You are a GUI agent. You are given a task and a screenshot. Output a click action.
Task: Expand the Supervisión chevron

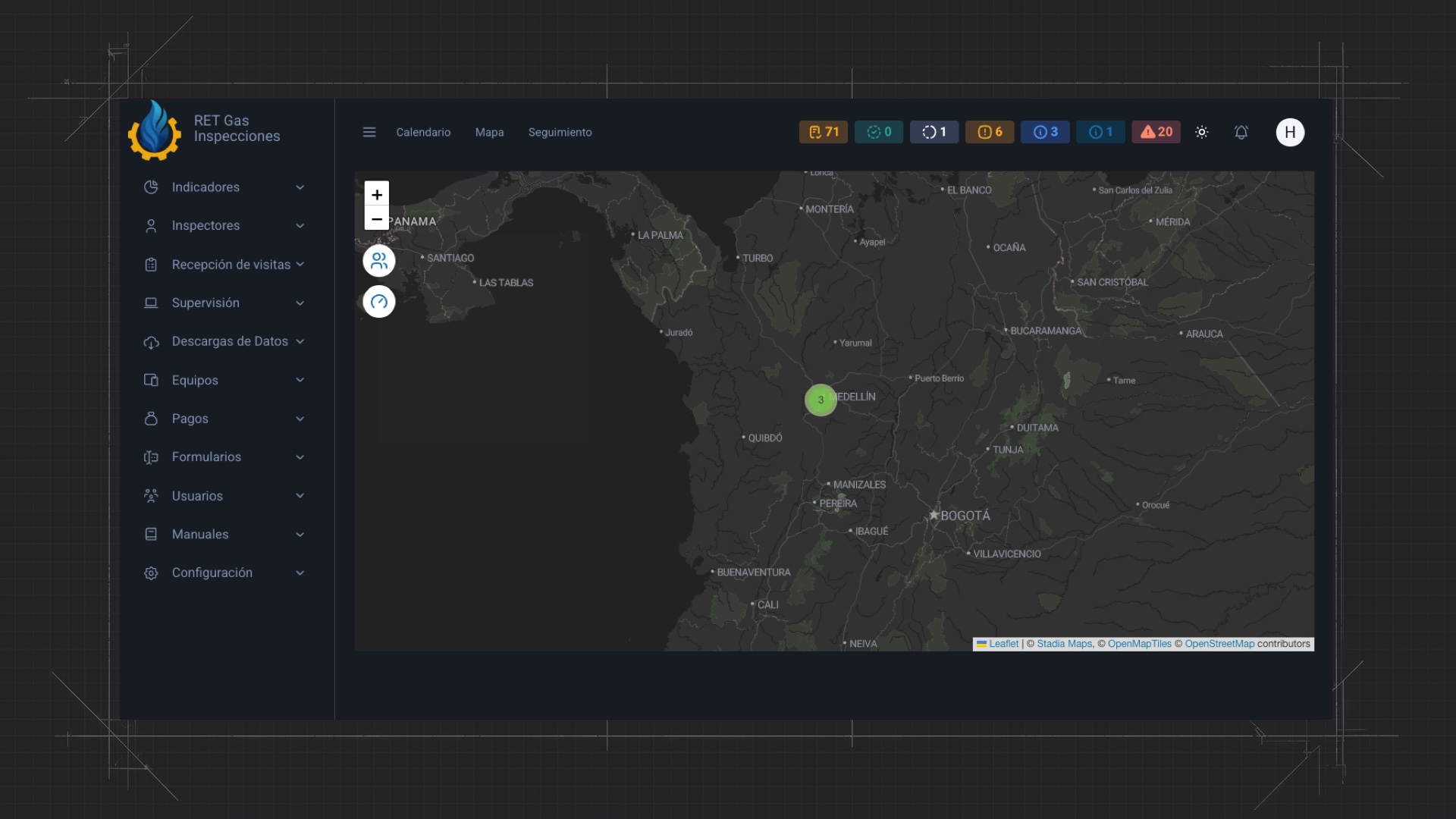300,303
